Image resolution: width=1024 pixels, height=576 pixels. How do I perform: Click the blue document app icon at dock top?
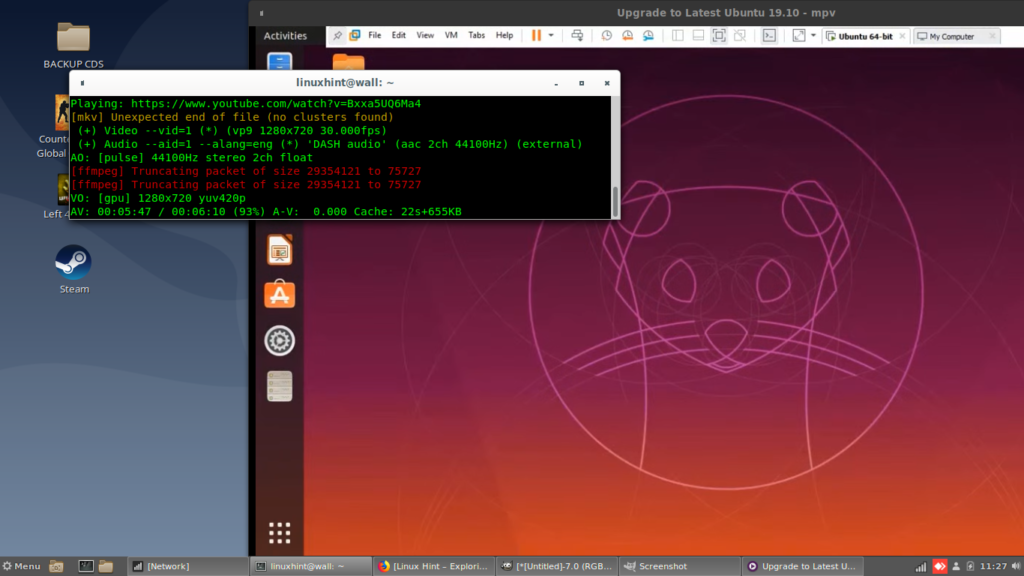click(x=280, y=62)
